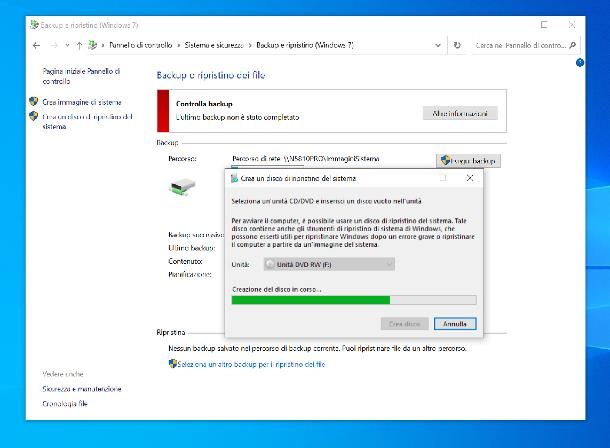610x448 pixels.
Task: Close the 'Crea un disco di ripristino' dialog
Action: click(470, 178)
